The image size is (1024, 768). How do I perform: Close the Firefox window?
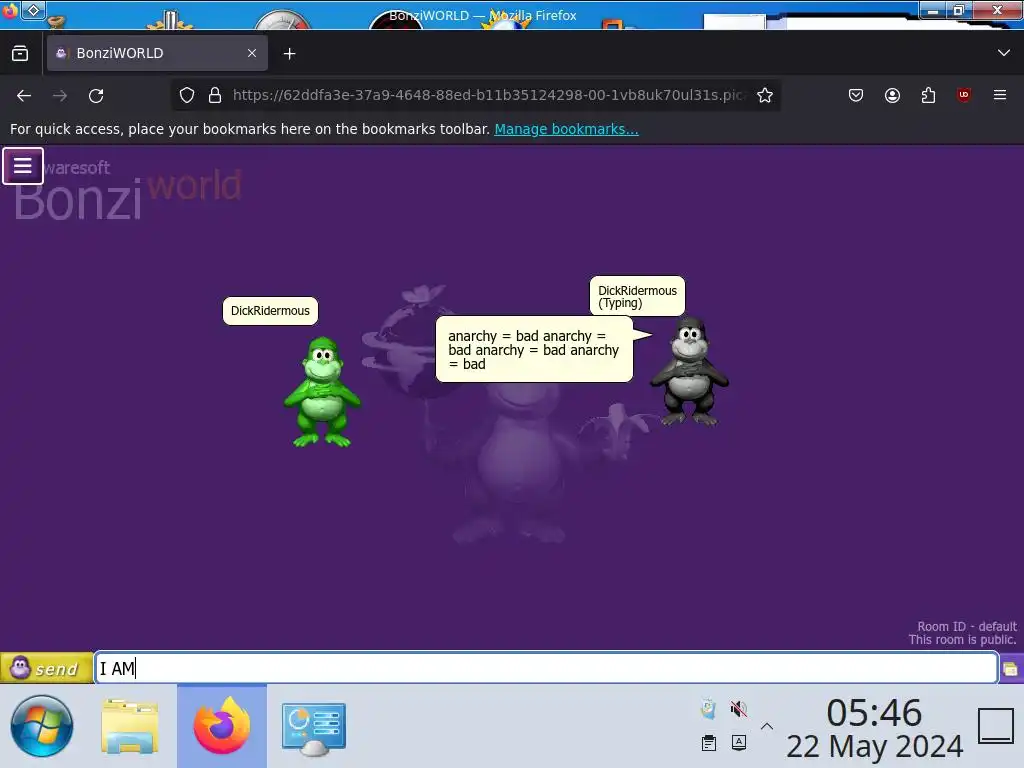pos(997,10)
